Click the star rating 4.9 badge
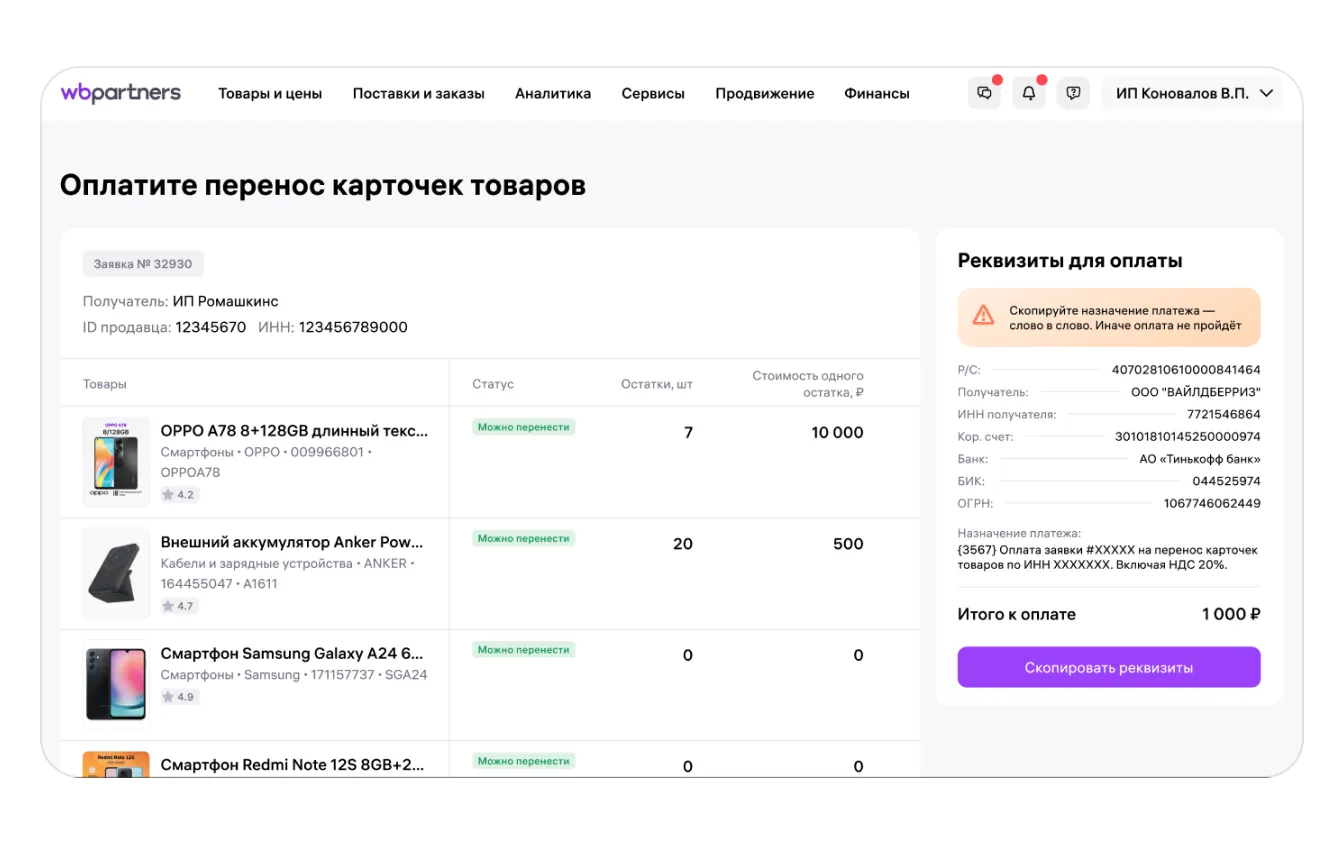Screen dimensions: 1344x844 pos(180,697)
